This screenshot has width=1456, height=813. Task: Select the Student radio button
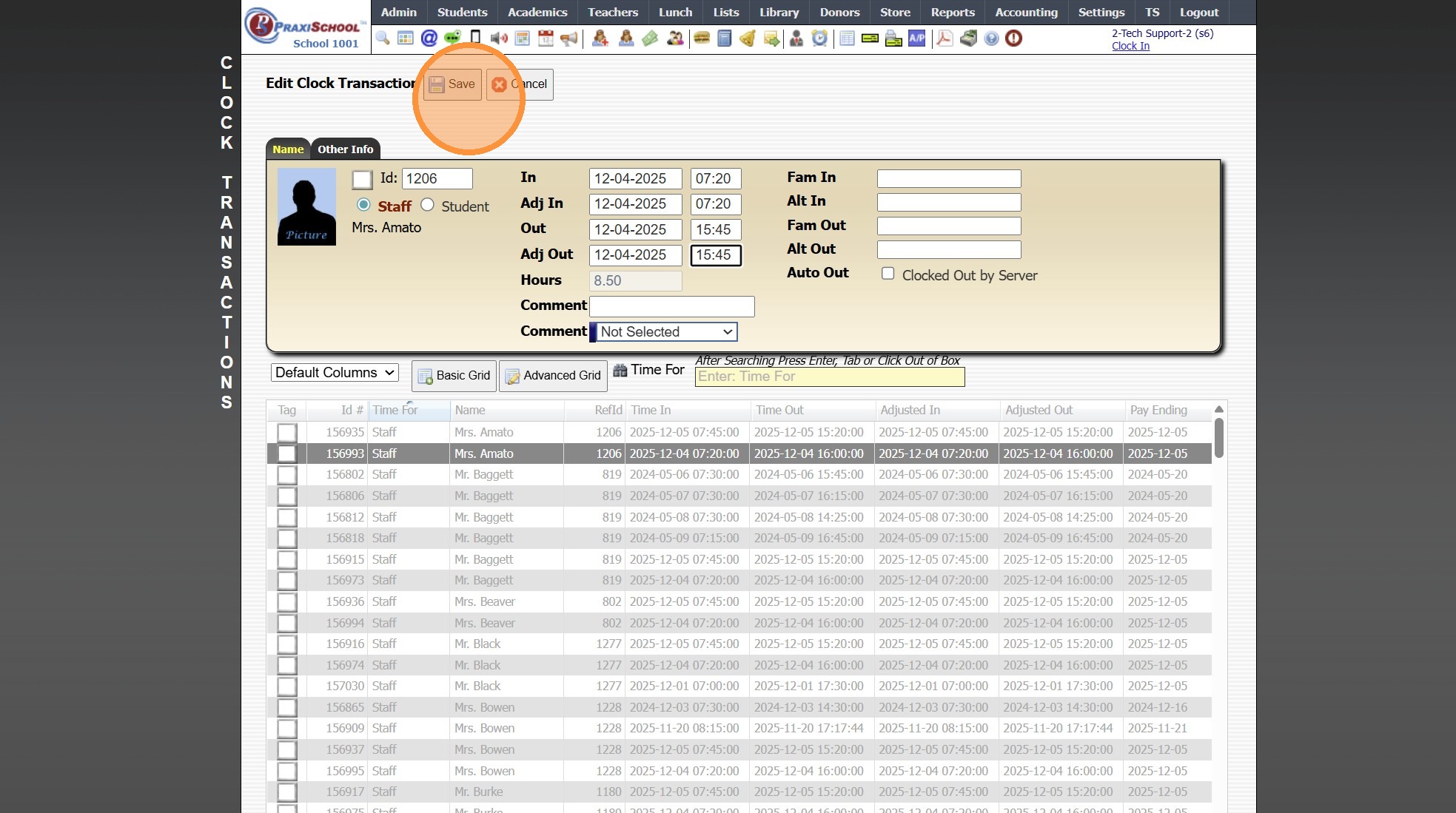[x=428, y=205]
